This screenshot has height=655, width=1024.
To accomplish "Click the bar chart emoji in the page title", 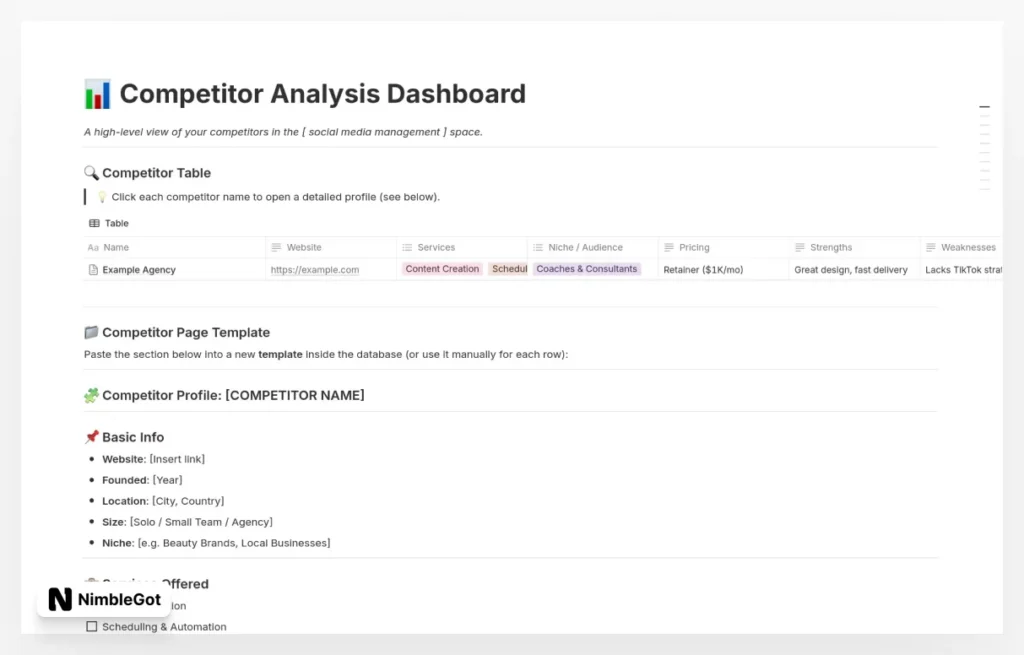I will coord(96,93).
